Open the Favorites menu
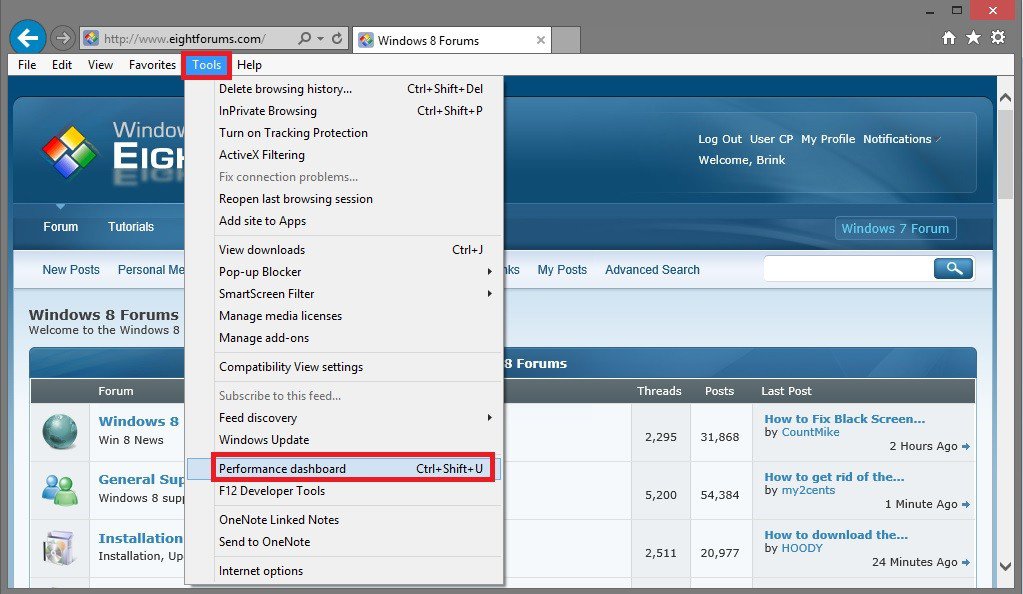1023x594 pixels. click(152, 65)
